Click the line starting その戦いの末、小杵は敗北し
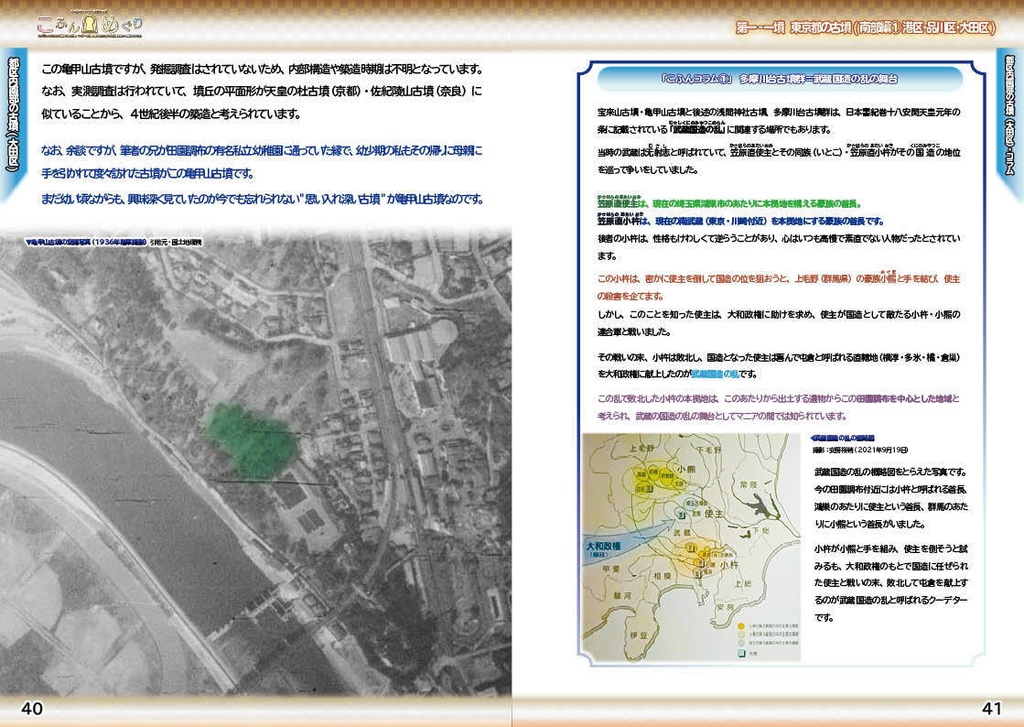This screenshot has height=727, width=1024. 778,357
